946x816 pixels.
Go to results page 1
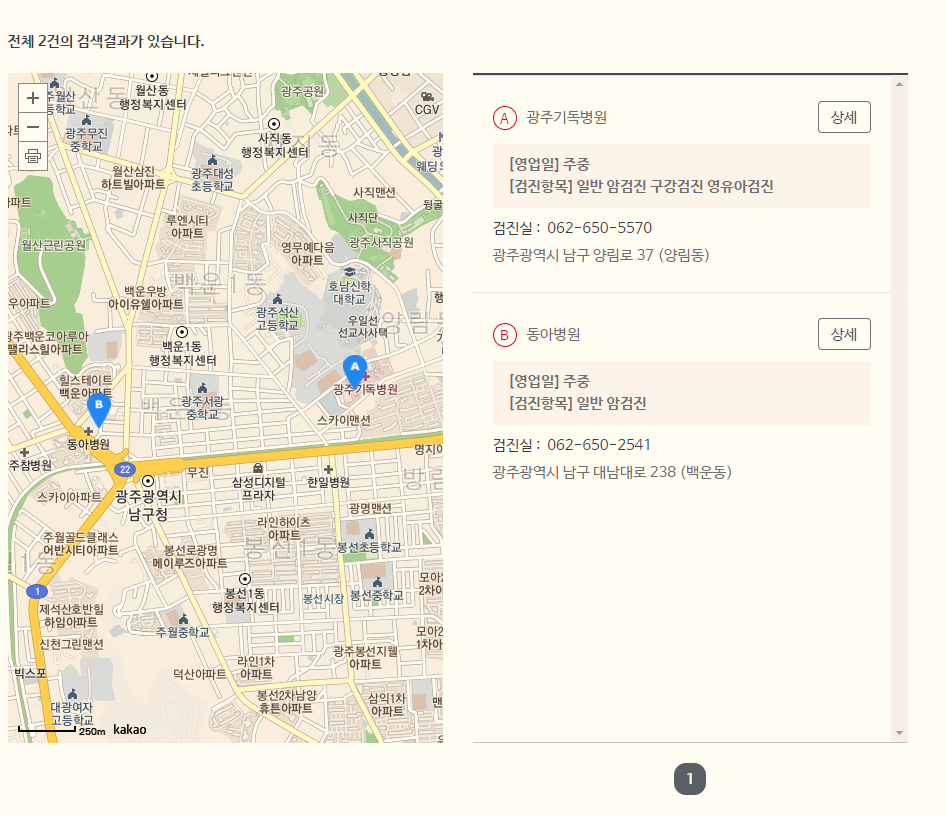tap(690, 779)
